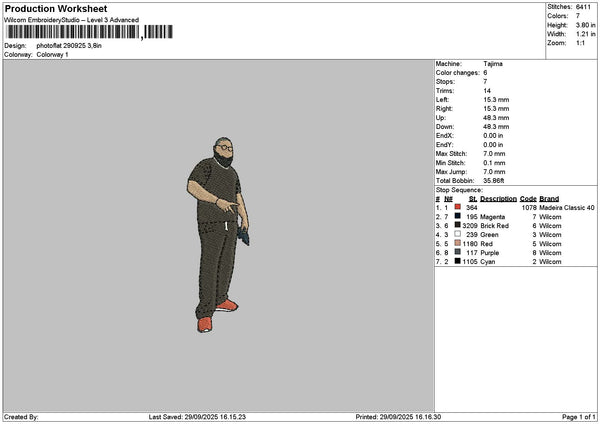Viewport: 600px width, 424px height.
Task: Click 'Page 1 of 1' in footer
Action: (x=579, y=417)
